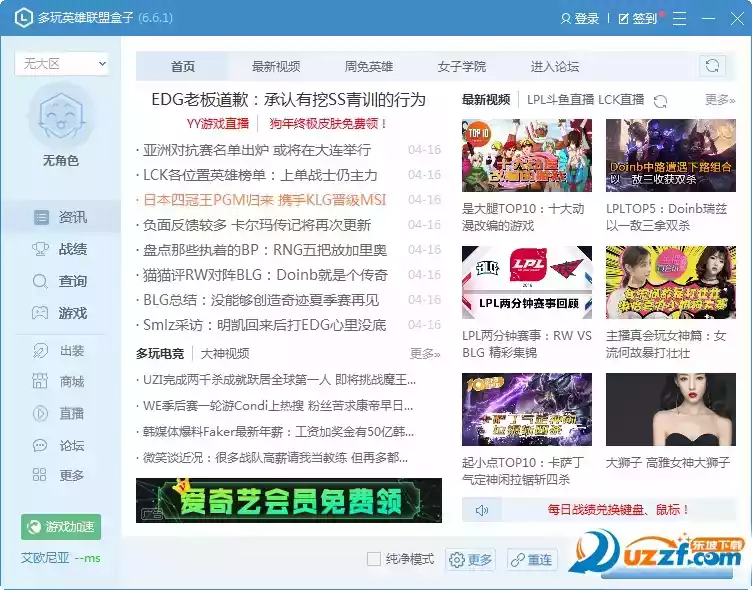Open the LPL两分钟赛事回顾 thumbnail
This screenshot has height=590, width=752.
[527, 283]
